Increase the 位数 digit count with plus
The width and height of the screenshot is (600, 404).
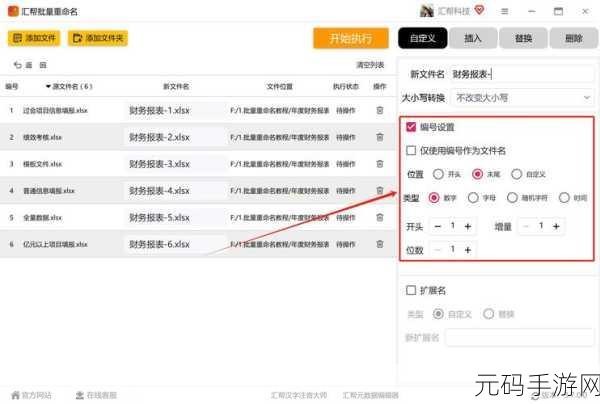[x=468, y=250]
